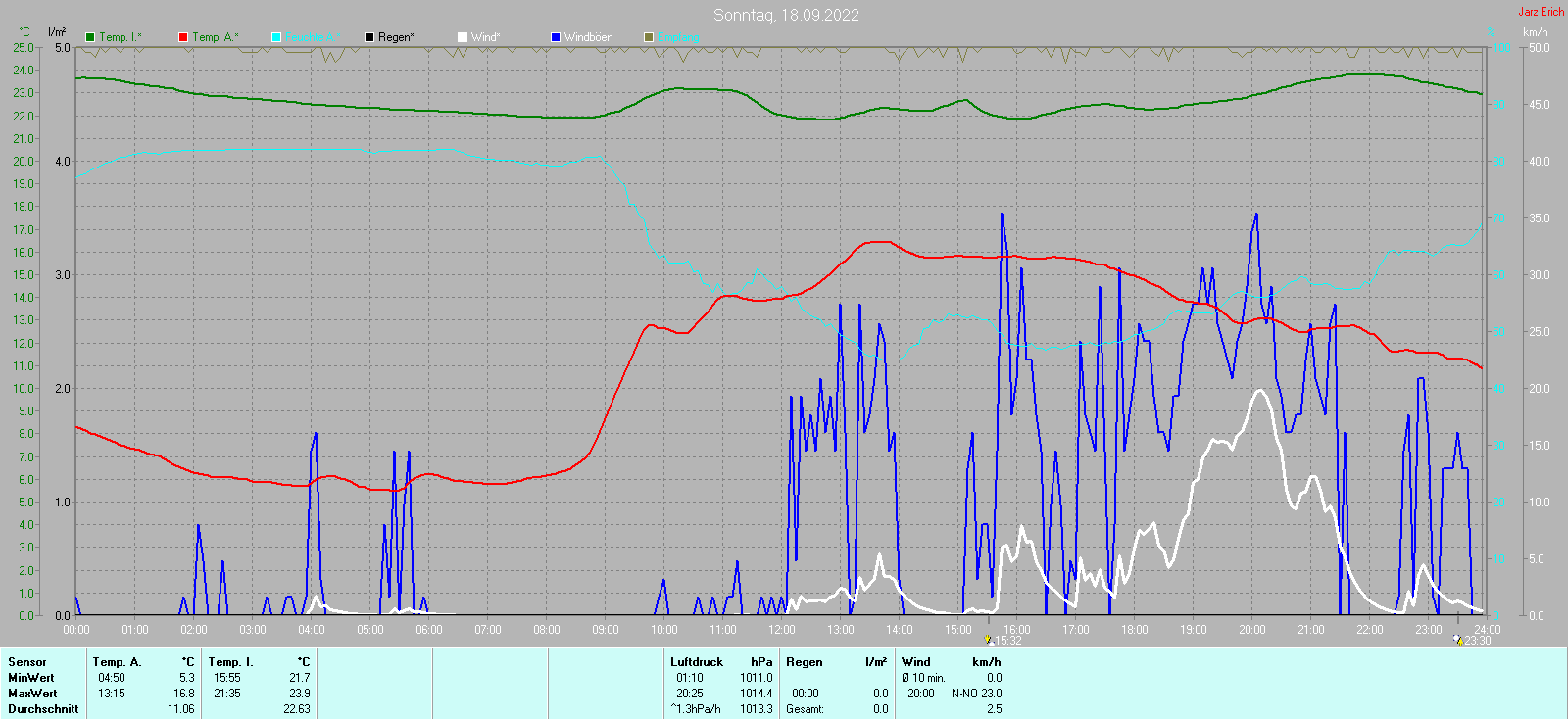Screen dimensions: 1568x719
Task: Click the Jarz Erich label
Action: pyautogui.click(x=1541, y=12)
